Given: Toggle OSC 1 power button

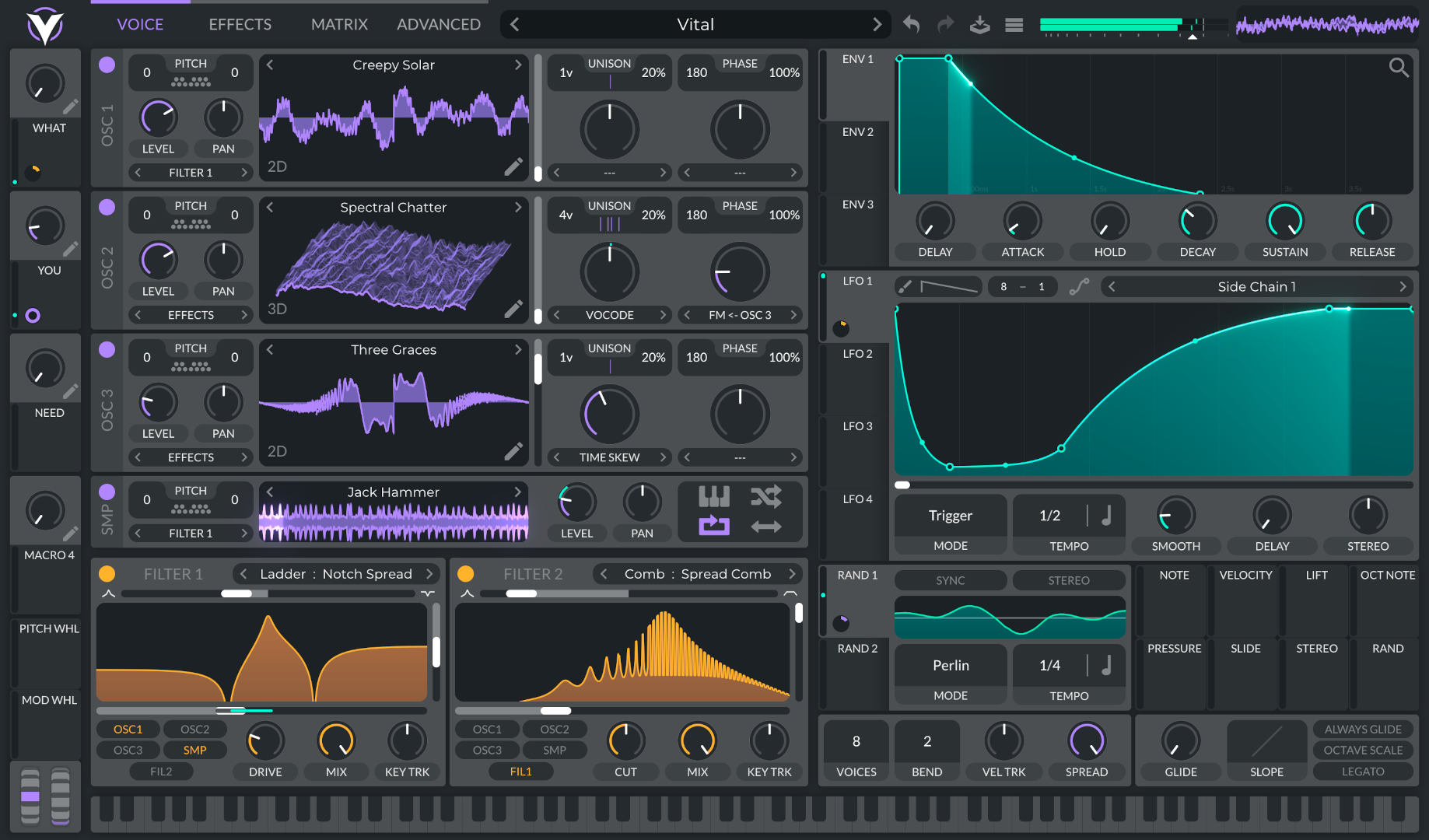Looking at the screenshot, I should (107, 65).
